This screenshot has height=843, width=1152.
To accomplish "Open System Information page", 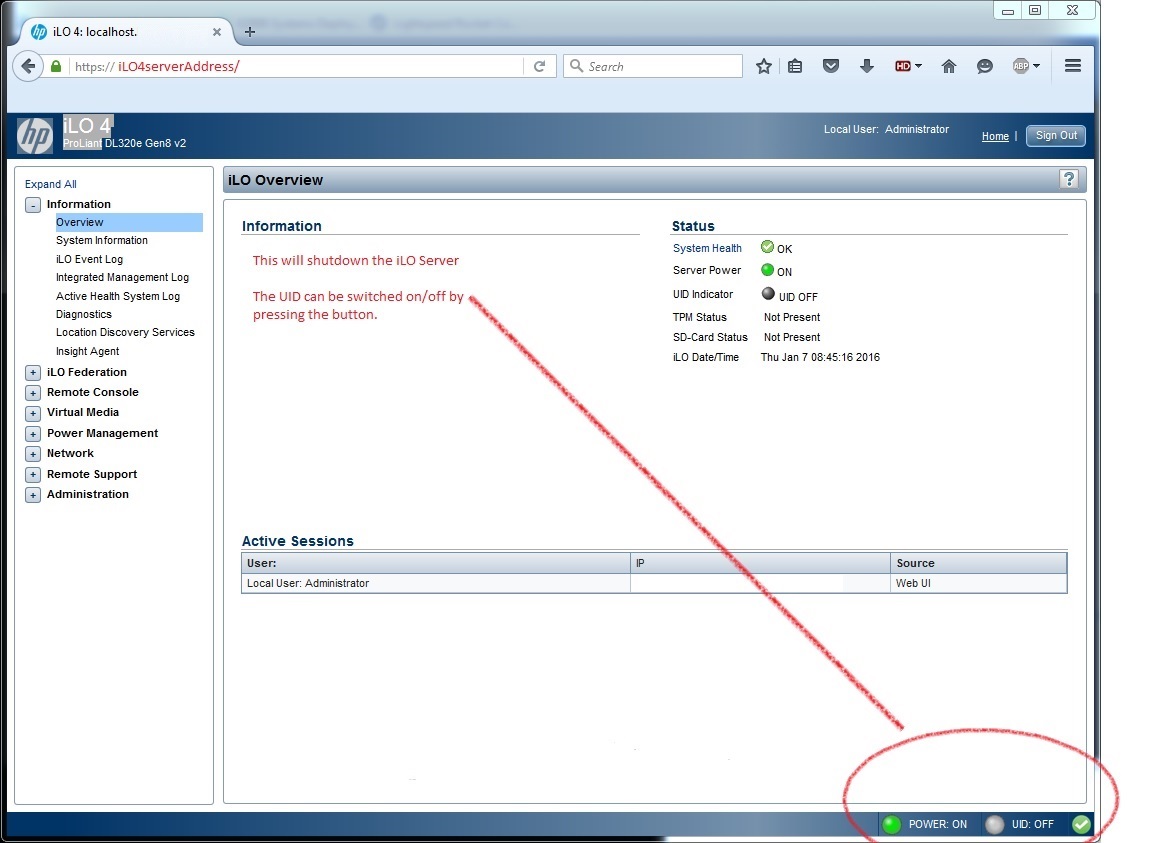I will click(101, 240).
